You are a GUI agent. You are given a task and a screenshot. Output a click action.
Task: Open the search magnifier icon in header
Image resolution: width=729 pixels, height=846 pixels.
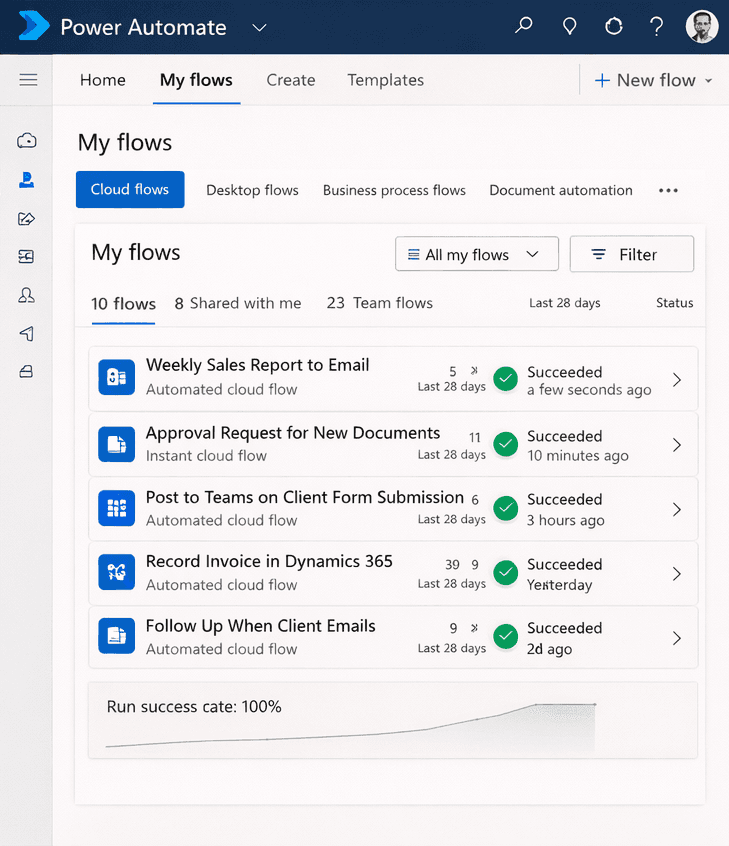523,25
